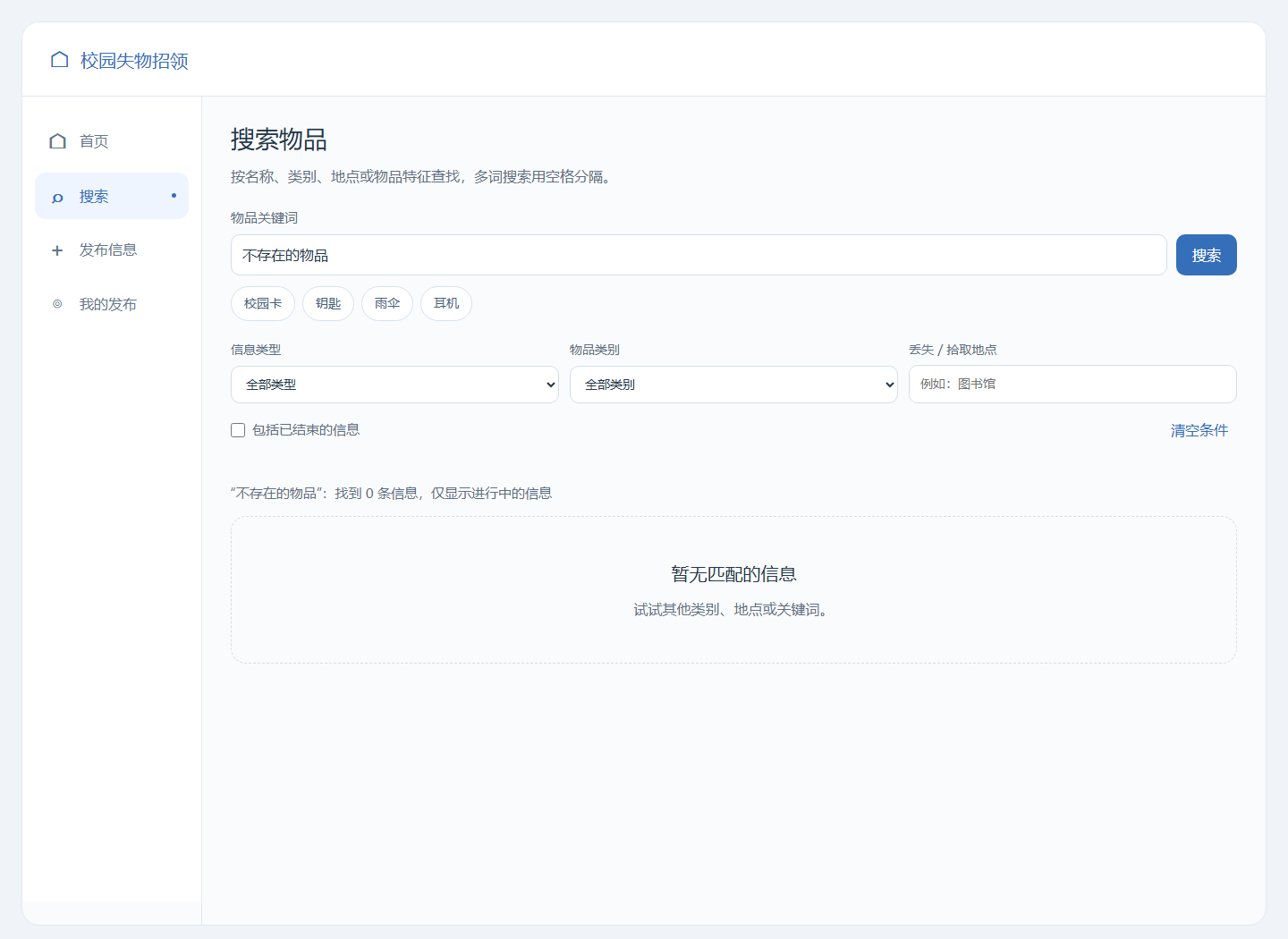1288x939 pixels.
Task: Click the 丢失 / 拾取地点 location input
Action: [x=1072, y=384]
